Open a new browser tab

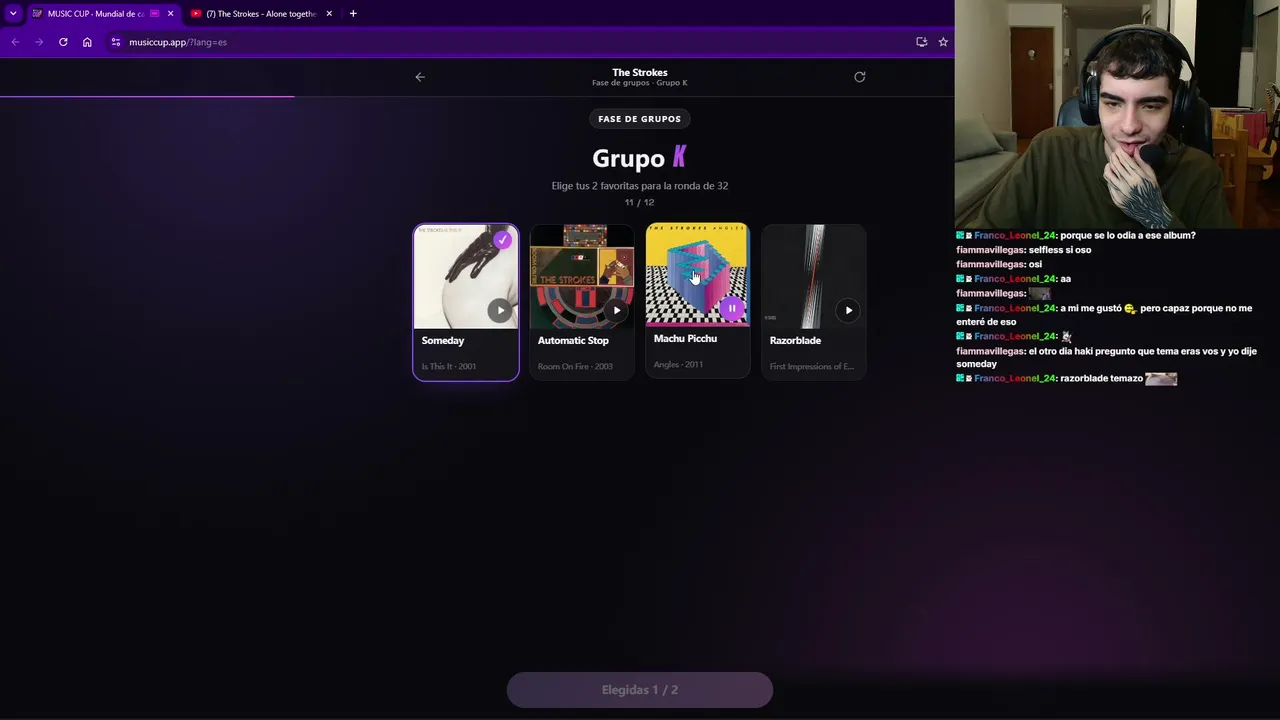(x=353, y=14)
